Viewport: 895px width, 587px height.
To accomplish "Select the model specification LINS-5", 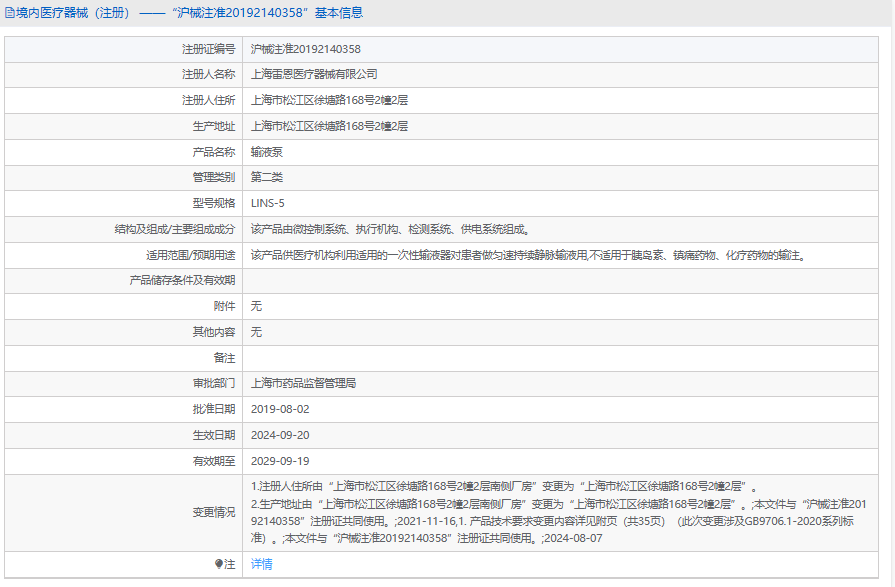I will point(267,203).
